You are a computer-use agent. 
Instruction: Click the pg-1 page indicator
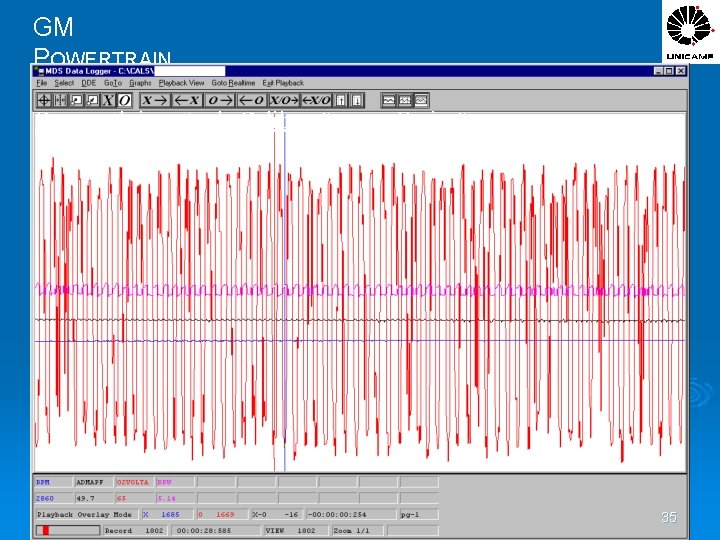click(x=419, y=514)
